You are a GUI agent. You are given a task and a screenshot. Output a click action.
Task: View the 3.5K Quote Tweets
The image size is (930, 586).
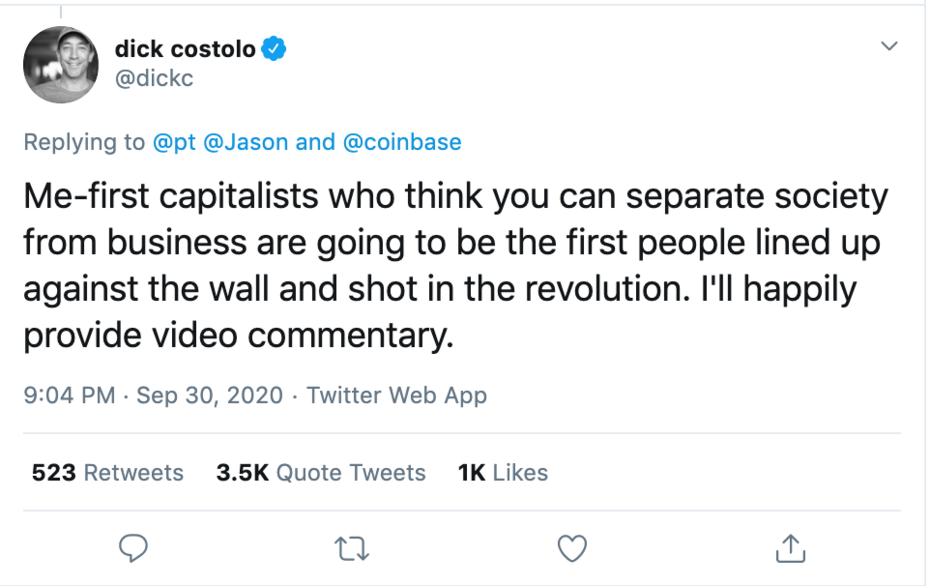320,472
